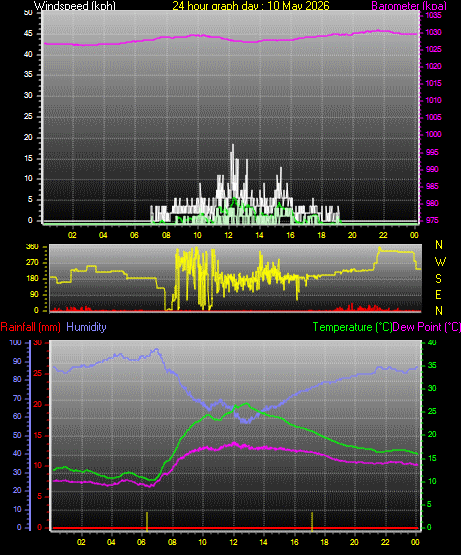Screen dimensions: 461x555
Task: Click 15 on the windspeed axis
Action: pyautogui.click(x=28, y=158)
